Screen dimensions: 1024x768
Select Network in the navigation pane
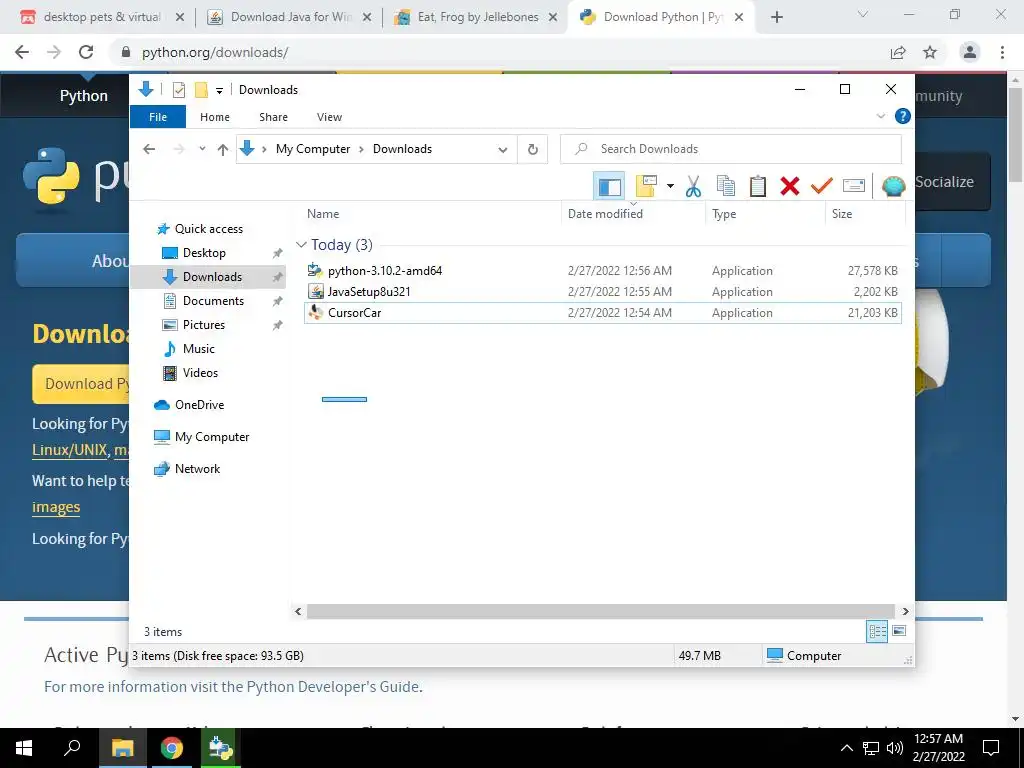pos(197,469)
